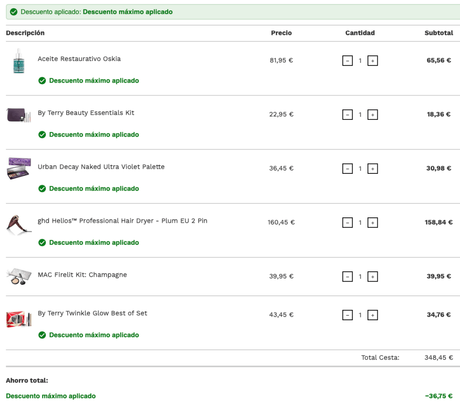The height and width of the screenshot is (406, 460).
Task: Click the 81,95 € price
Action: pyautogui.click(x=281, y=60)
